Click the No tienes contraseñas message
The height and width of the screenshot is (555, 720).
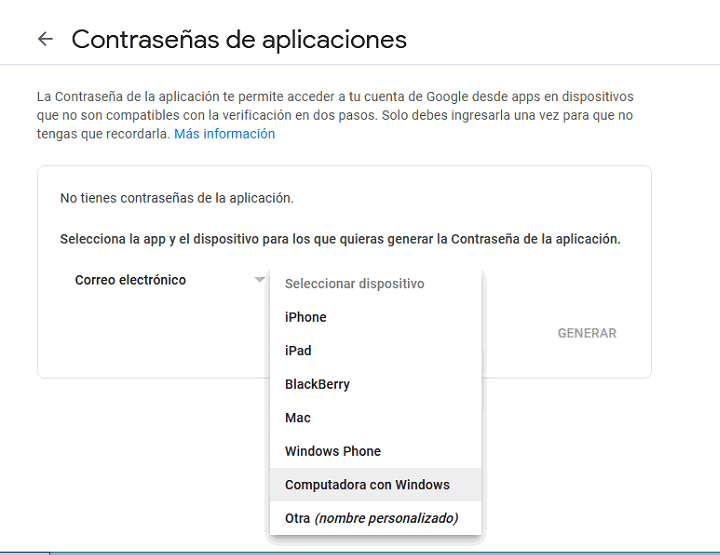(177, 198)
